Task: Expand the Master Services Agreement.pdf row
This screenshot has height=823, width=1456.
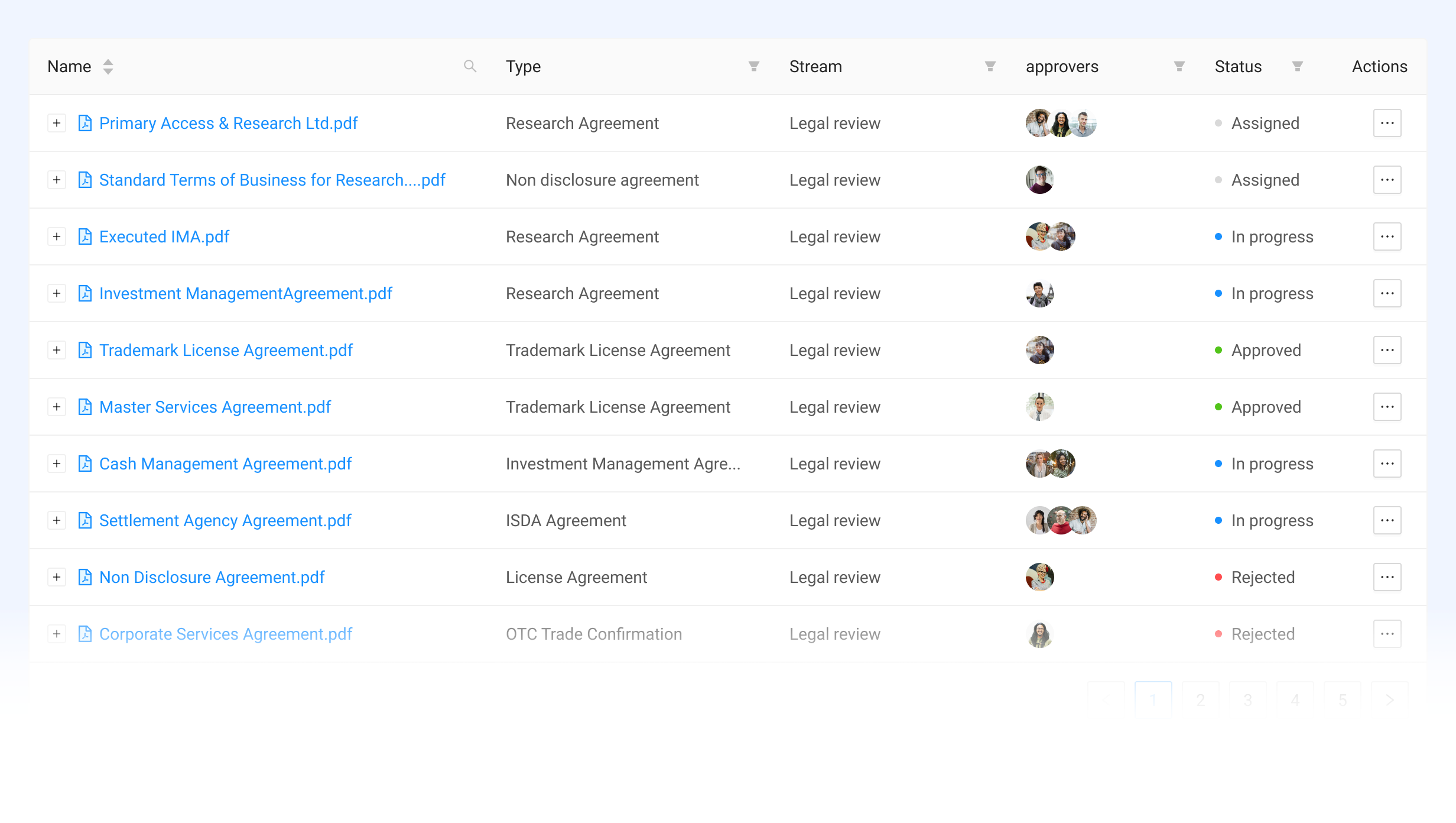Action: click(57, 407)
